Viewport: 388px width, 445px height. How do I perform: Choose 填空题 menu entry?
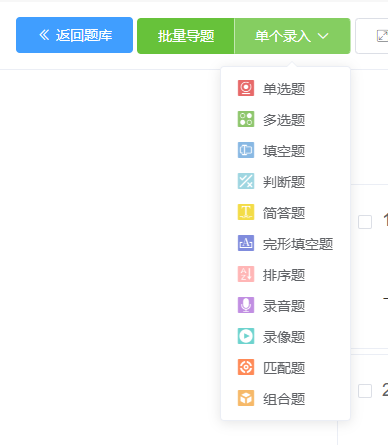pos(285,151)
